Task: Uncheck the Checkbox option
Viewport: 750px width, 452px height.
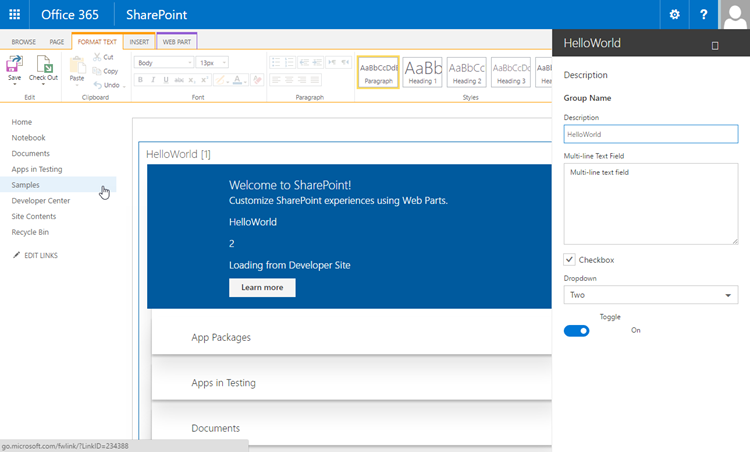Action: point(569,260)
